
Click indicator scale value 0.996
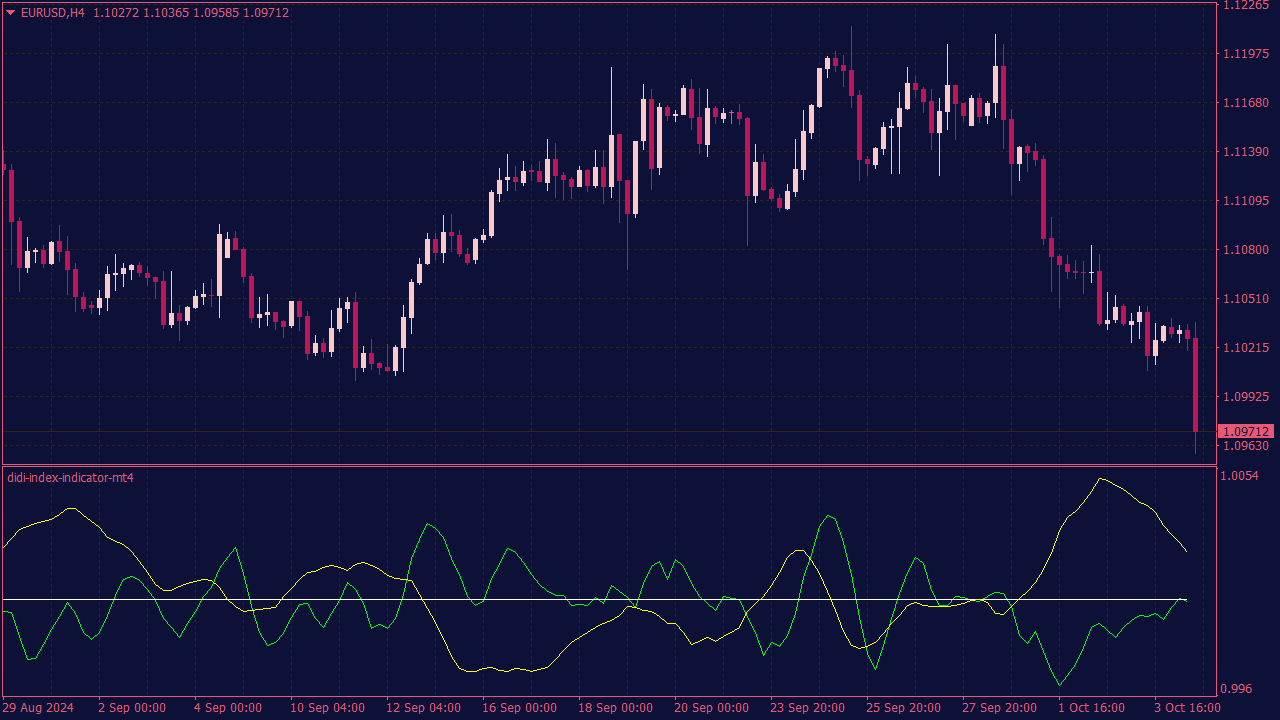coord(1236,689)
